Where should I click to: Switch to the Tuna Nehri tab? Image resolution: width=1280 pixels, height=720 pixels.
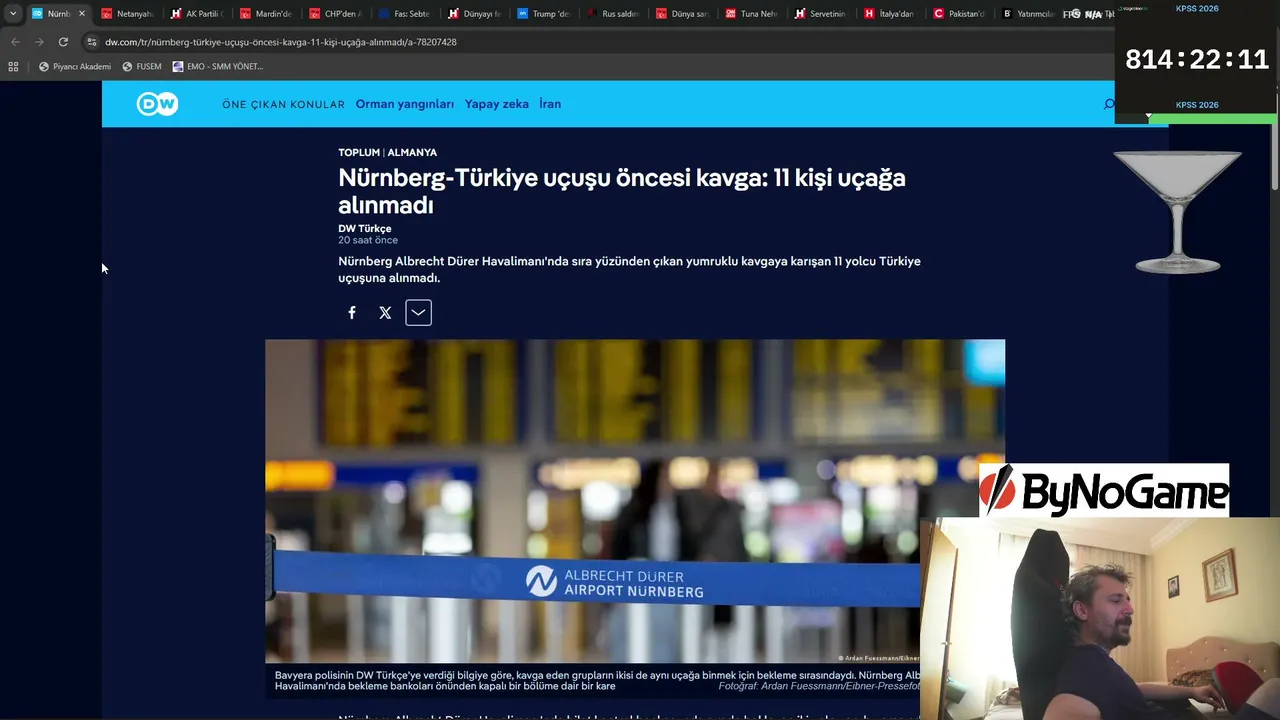pos(750,14)
